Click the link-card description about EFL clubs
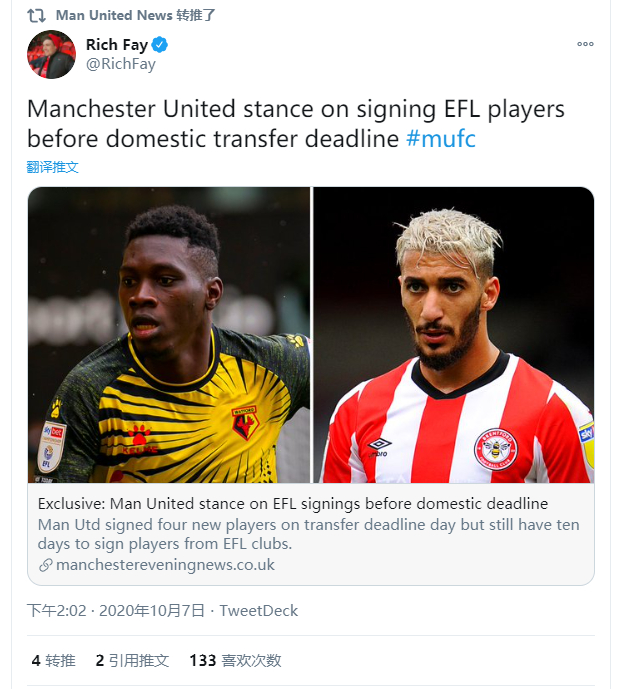This screenshot has height=689, width=641. pos(308,534)
